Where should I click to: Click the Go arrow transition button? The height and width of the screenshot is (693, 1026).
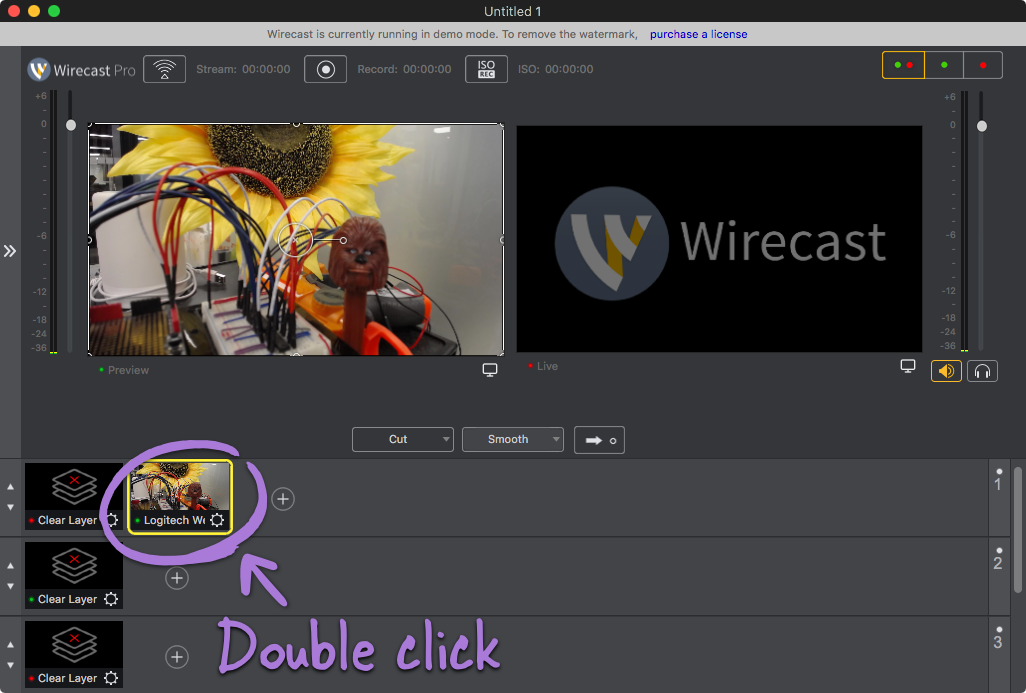pyautogui.click(x=599, y=440)
